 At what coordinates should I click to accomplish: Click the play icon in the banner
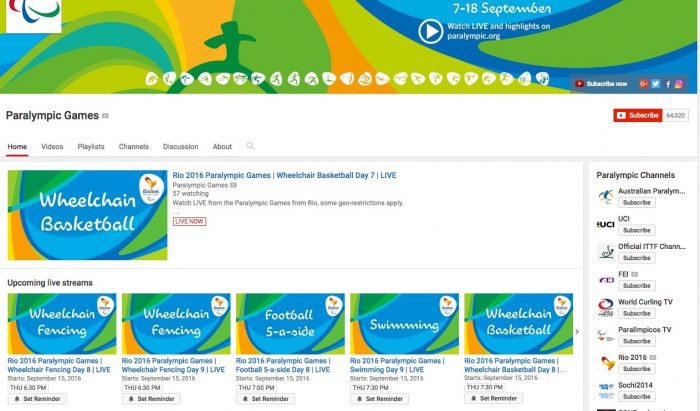(x=430, y=31)
